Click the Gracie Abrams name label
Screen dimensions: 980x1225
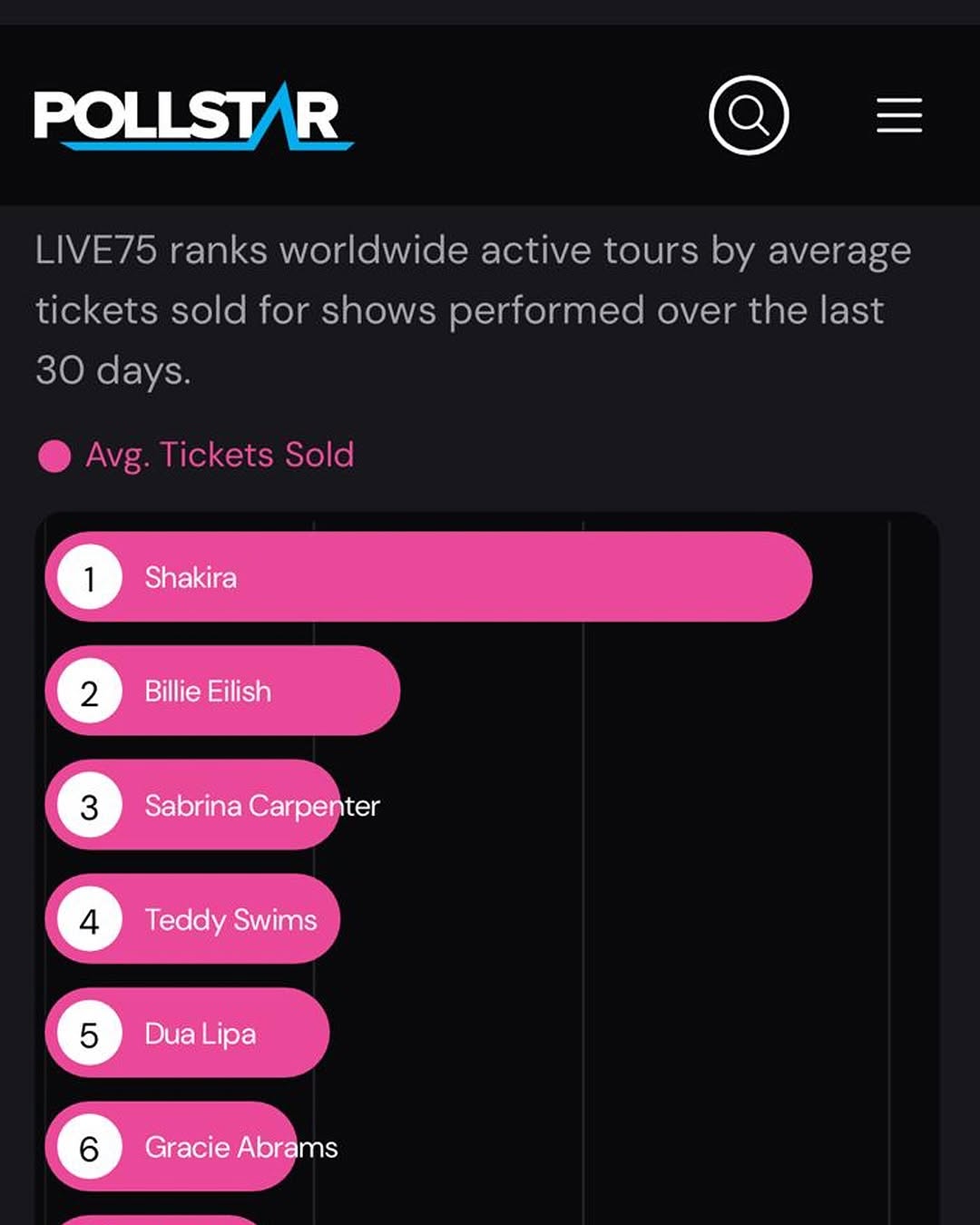(x=241, y=1148)
